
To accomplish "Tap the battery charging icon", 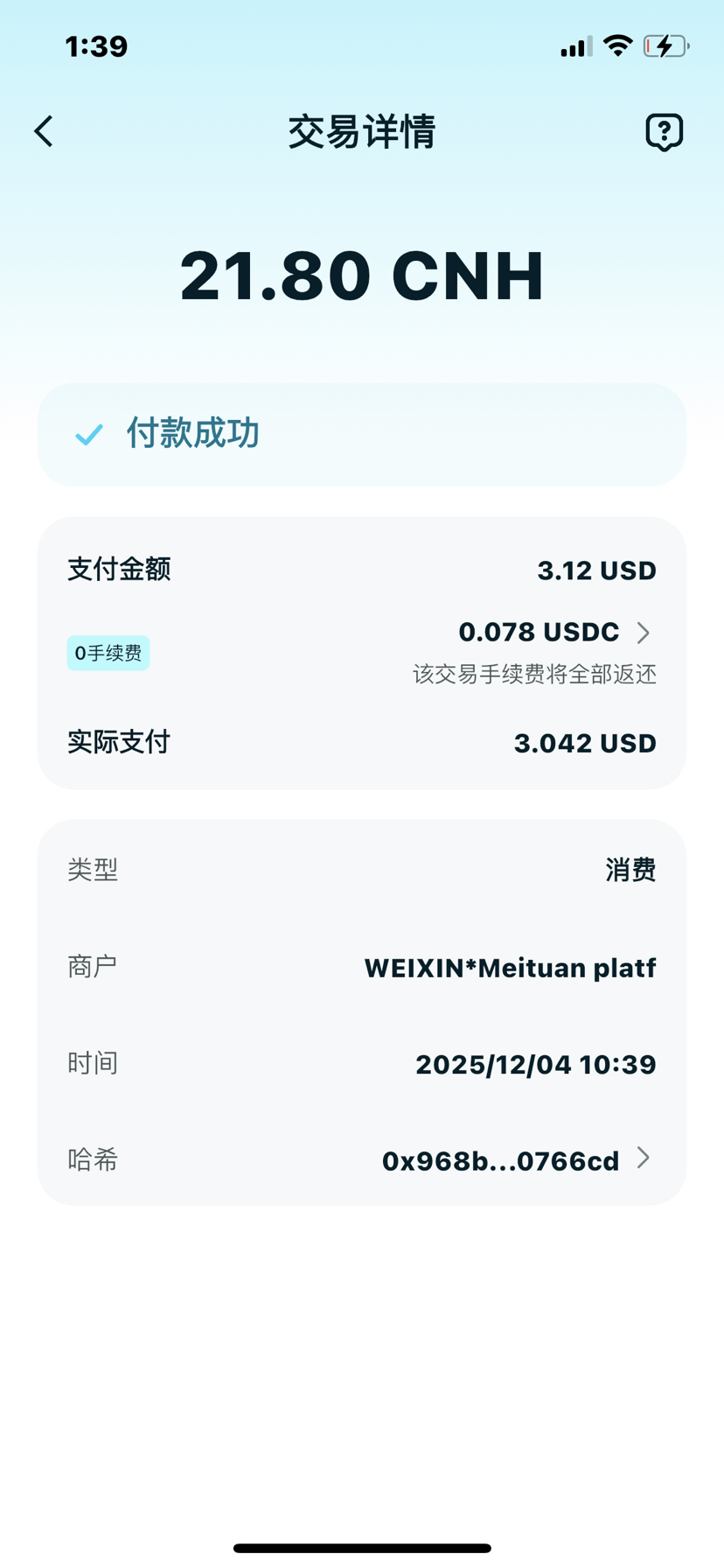I will pos(665,45).
